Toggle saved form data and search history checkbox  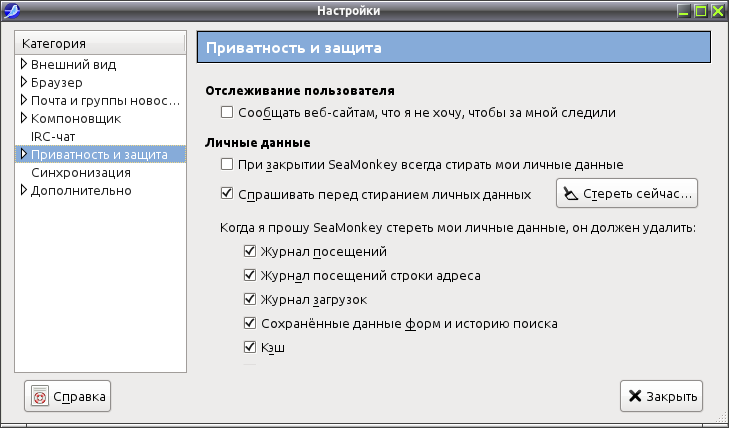250,323
